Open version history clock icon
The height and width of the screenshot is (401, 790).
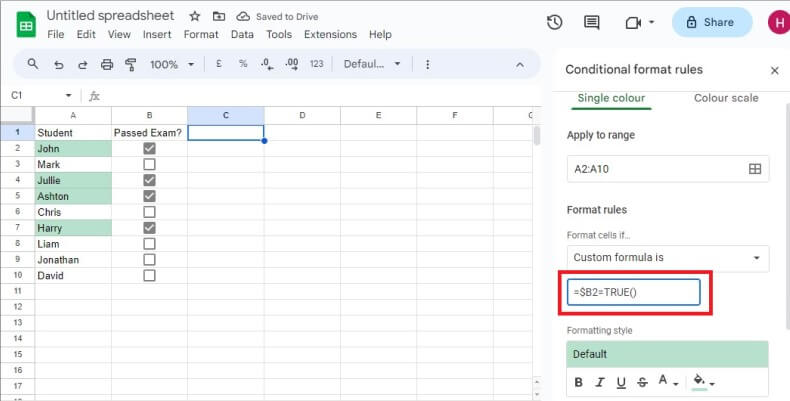[555, 22]
